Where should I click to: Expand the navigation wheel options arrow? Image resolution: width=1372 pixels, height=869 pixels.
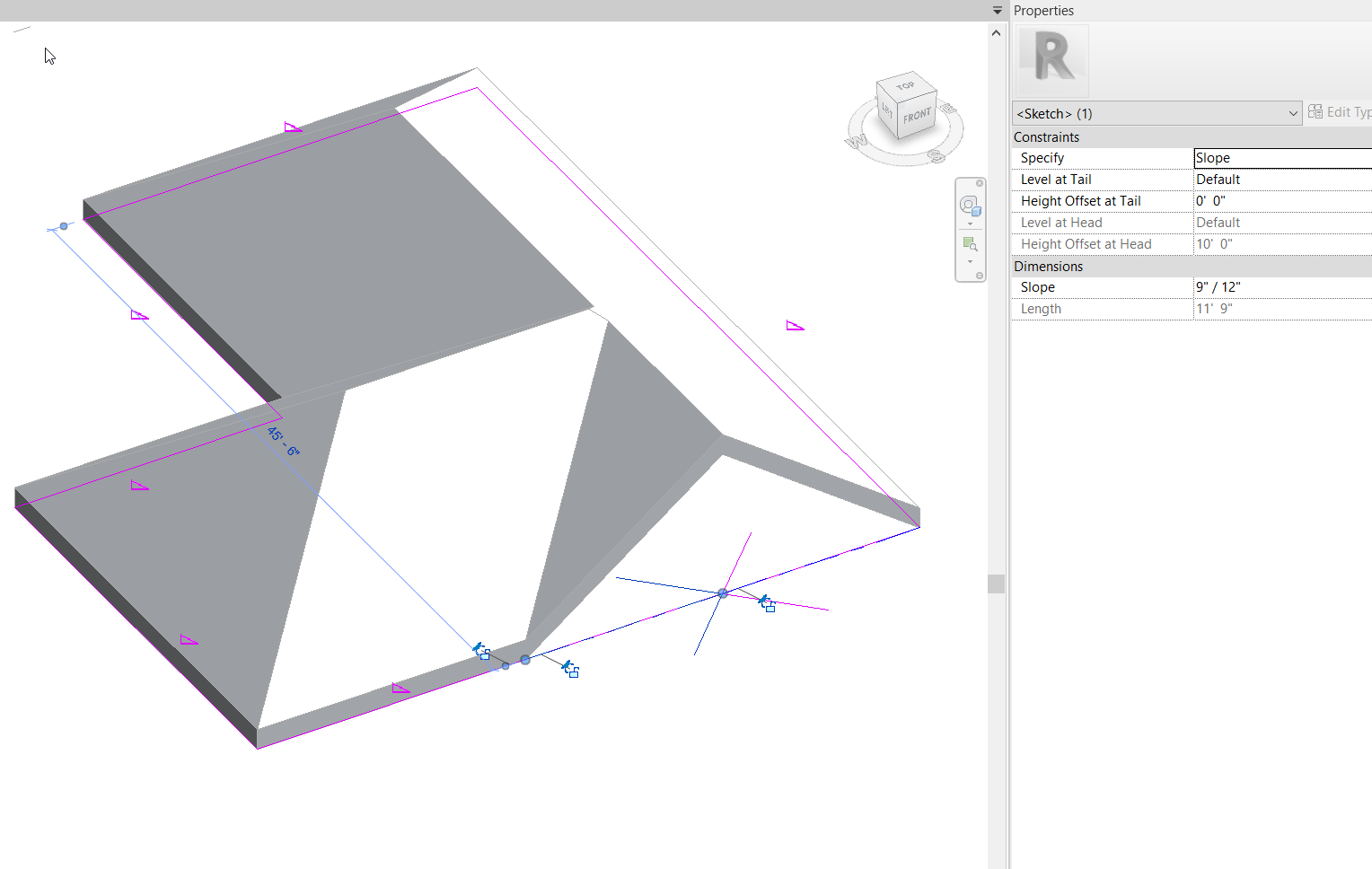point(969,221)
